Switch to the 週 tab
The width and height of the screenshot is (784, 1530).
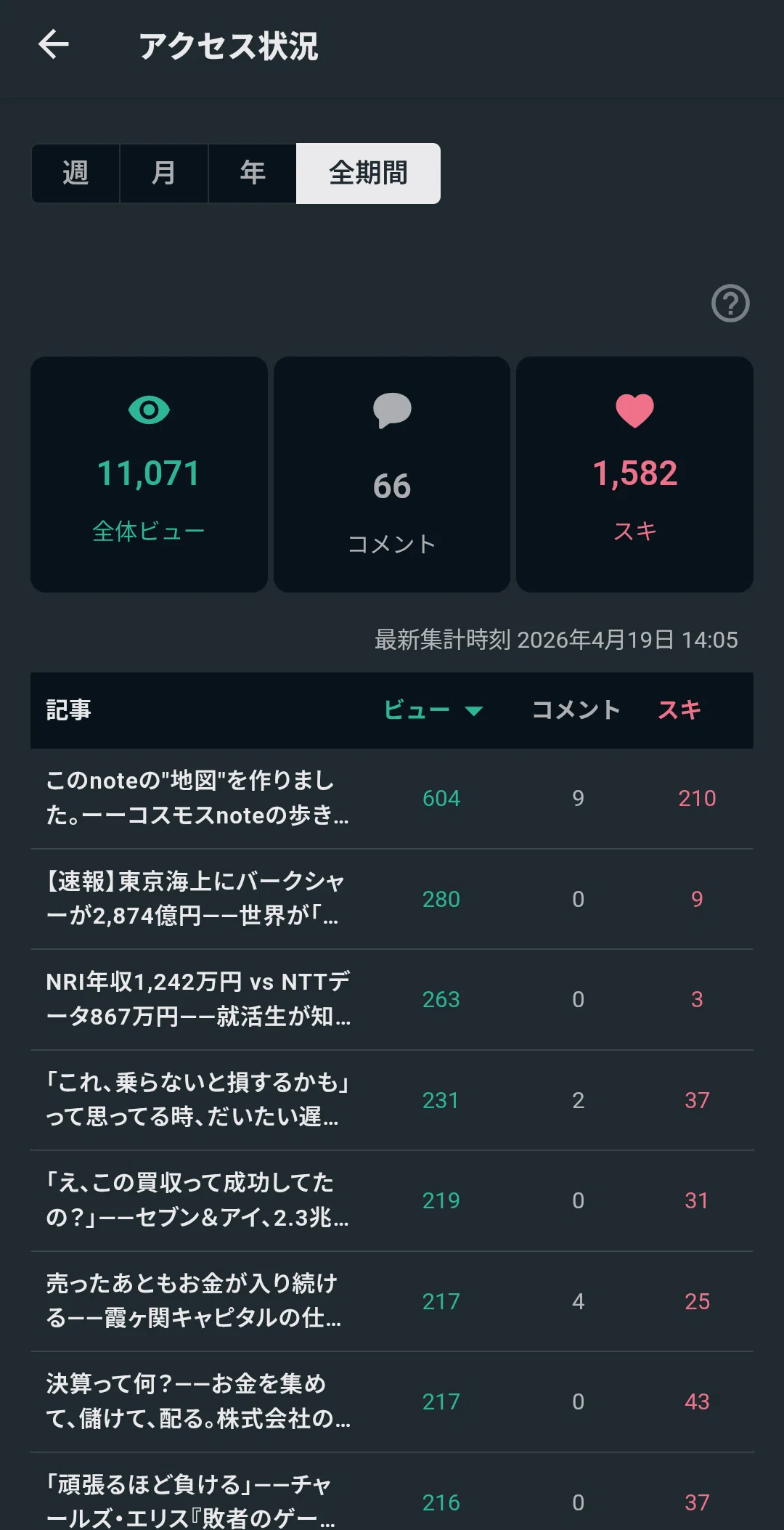75,174
